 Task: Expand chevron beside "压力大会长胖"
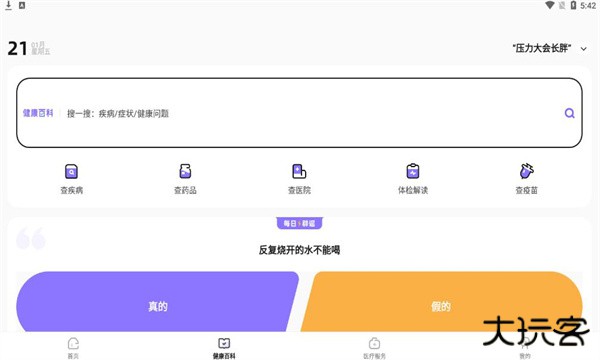[584, 49]
